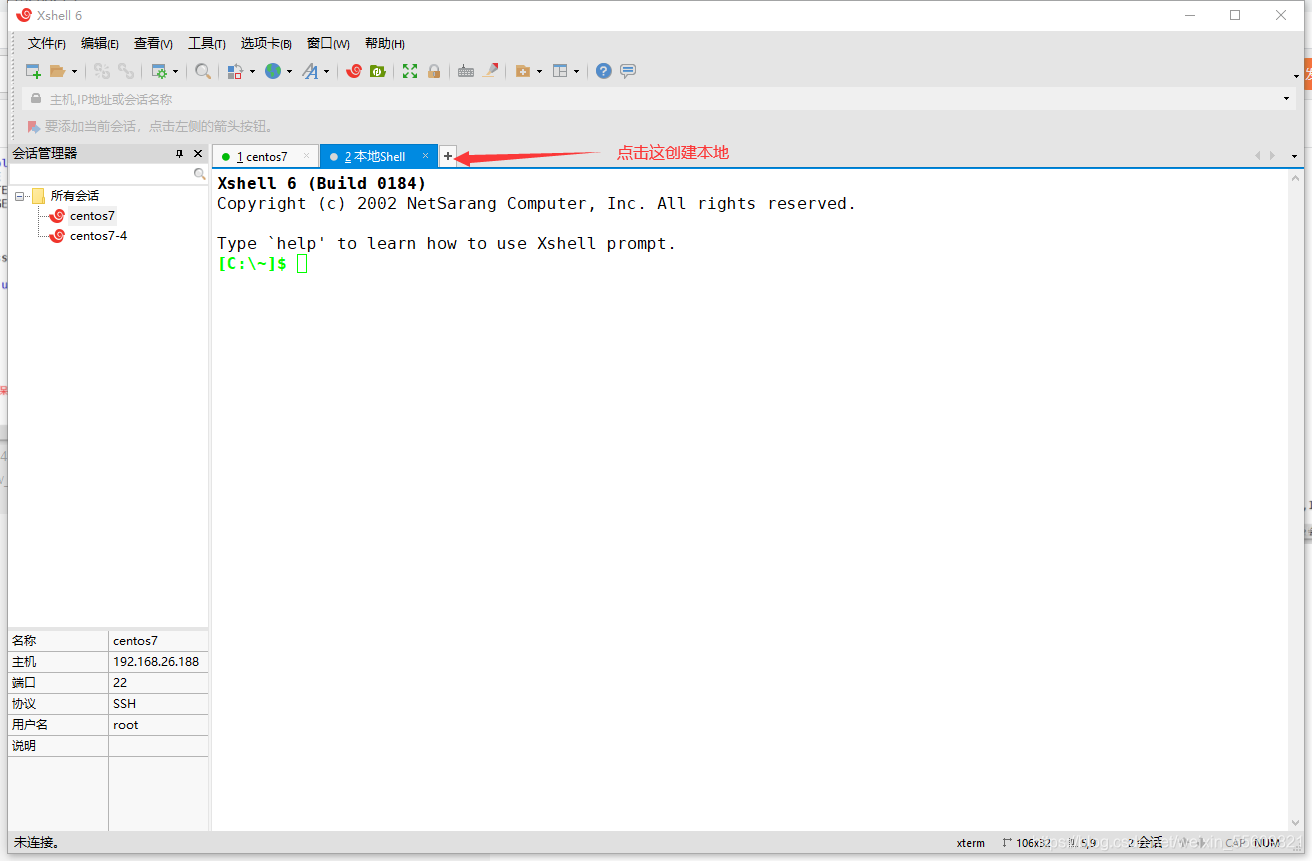Image resolution: width=1312 pixels, height=861 pixels.
Task: Click the add-session bookmark arrow icon
Action: coord(34,127)
